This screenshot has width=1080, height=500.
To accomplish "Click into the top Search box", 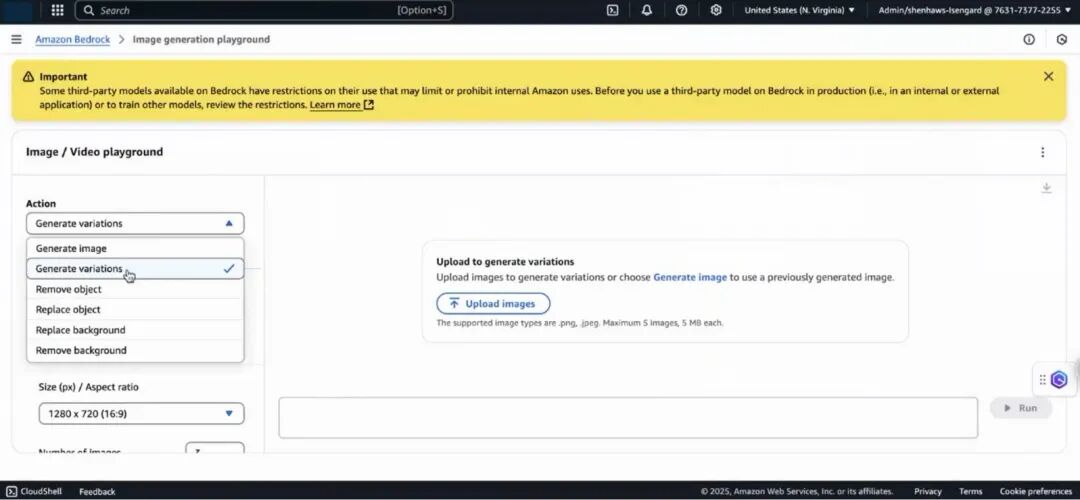I will tap(264, 10).
